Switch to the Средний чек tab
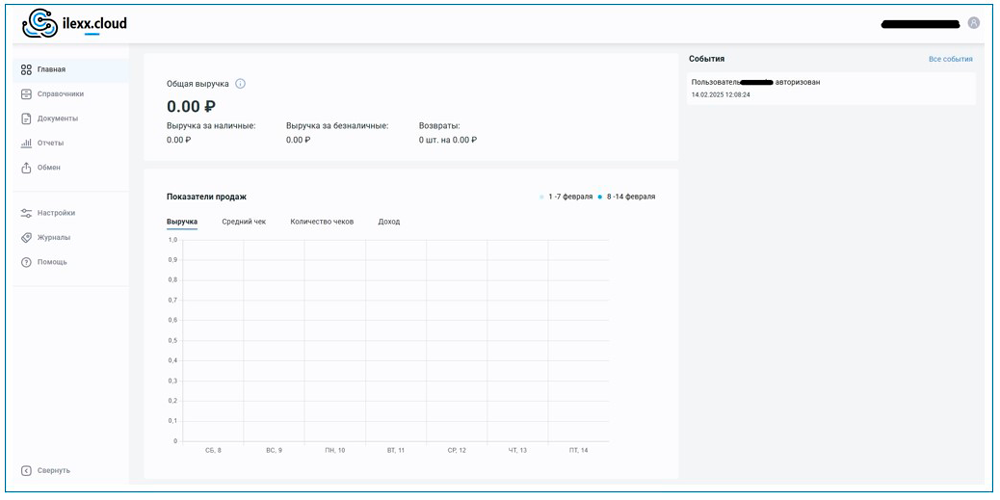Screen dimensions: 1000x500 point(244,221)
